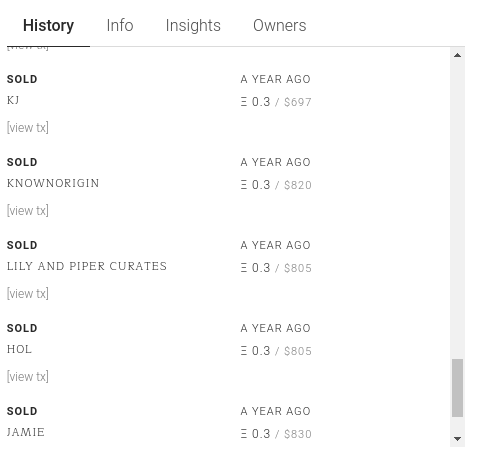Open the Info tab
Image resolution: width=480 pixels, height=464 pixels.
pos(120,26)
